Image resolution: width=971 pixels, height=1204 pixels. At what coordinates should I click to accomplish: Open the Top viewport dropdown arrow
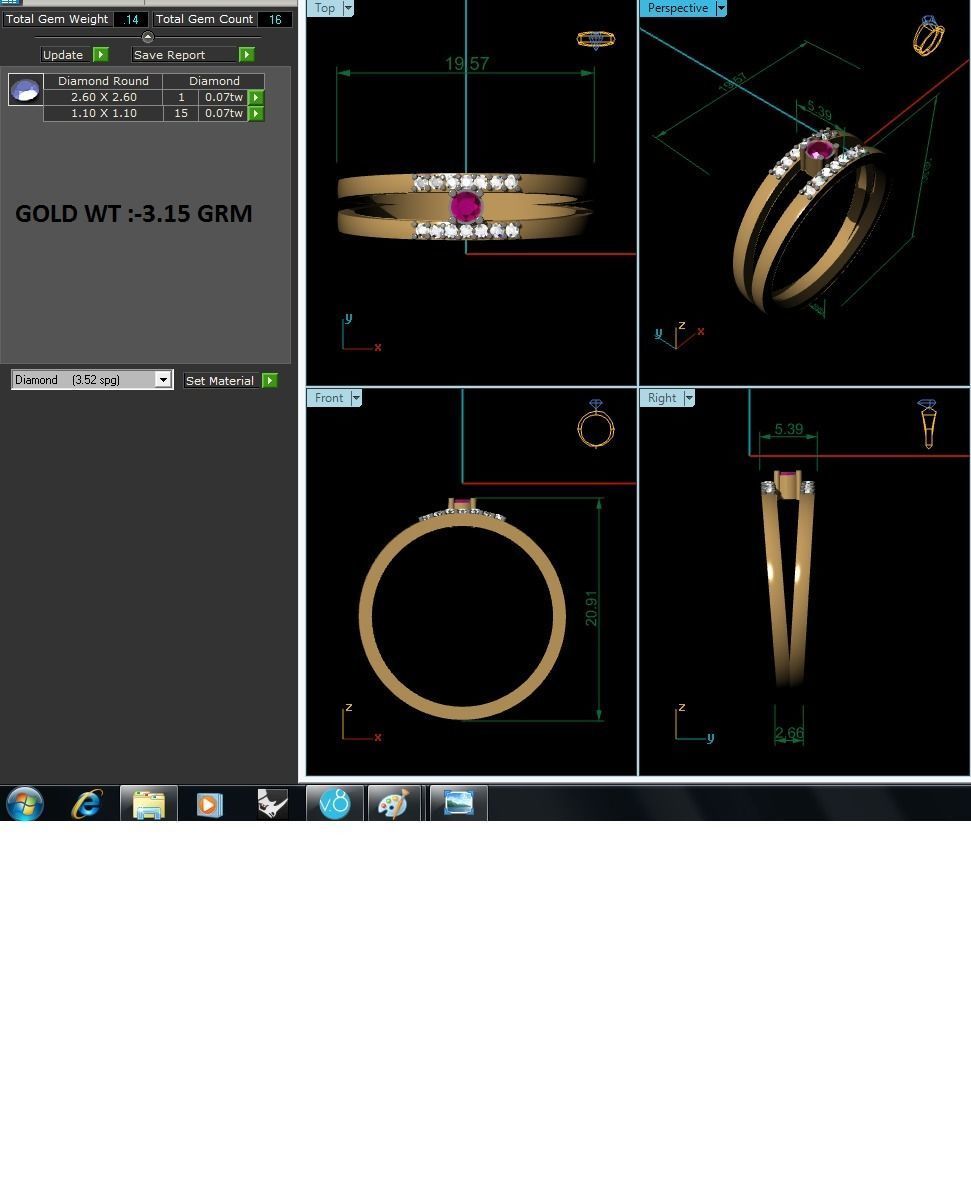pos(348,8)
